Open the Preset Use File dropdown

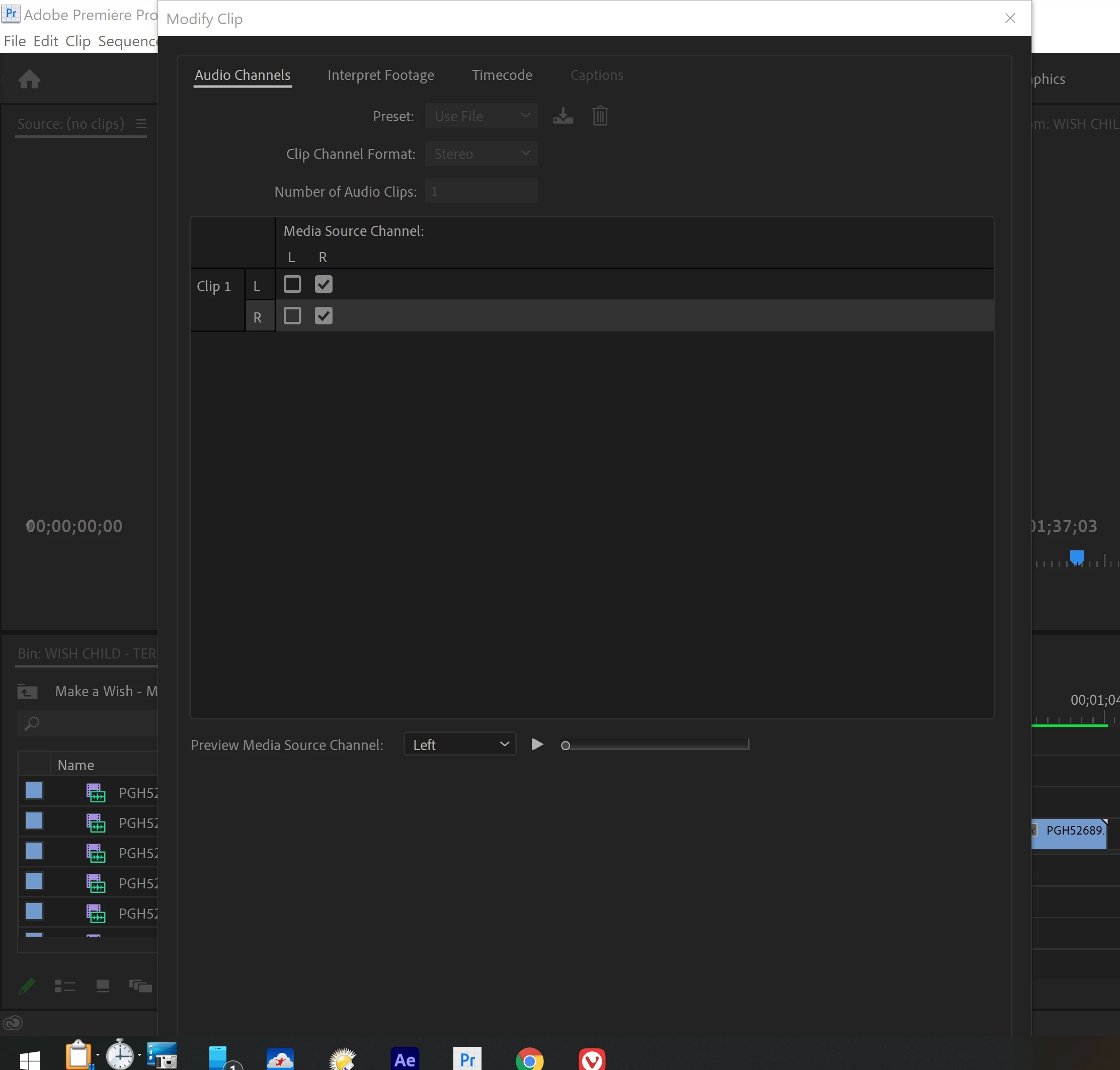point(481,116)
